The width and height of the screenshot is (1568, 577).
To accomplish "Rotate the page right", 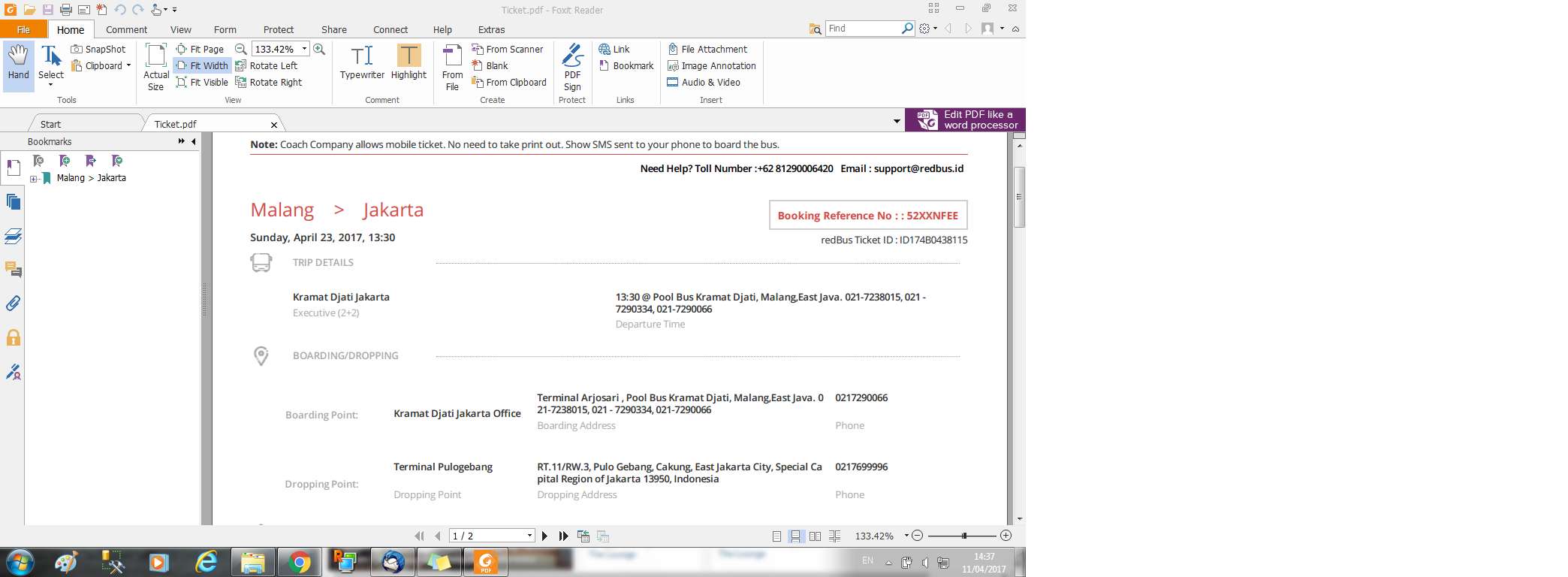I will point(269,82).
